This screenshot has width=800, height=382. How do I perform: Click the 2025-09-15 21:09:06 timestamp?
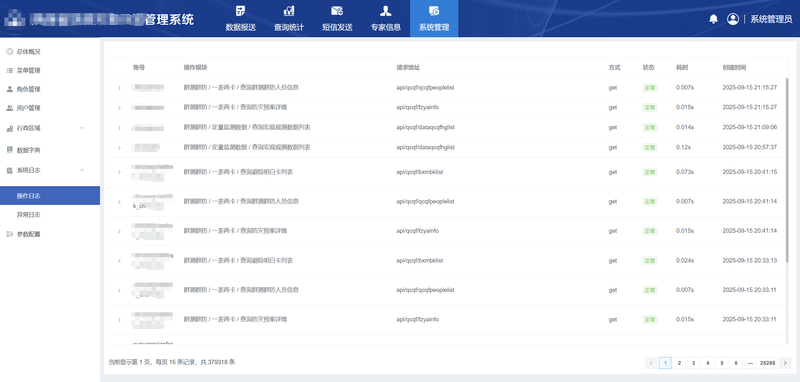coord(749,128)
